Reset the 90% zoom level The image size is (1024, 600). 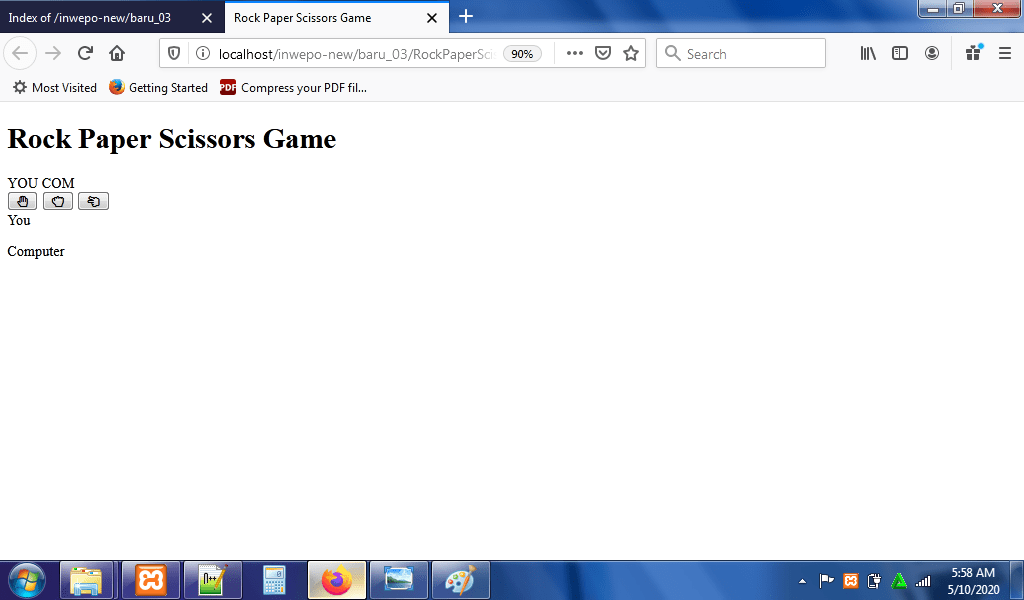(522, 54)
